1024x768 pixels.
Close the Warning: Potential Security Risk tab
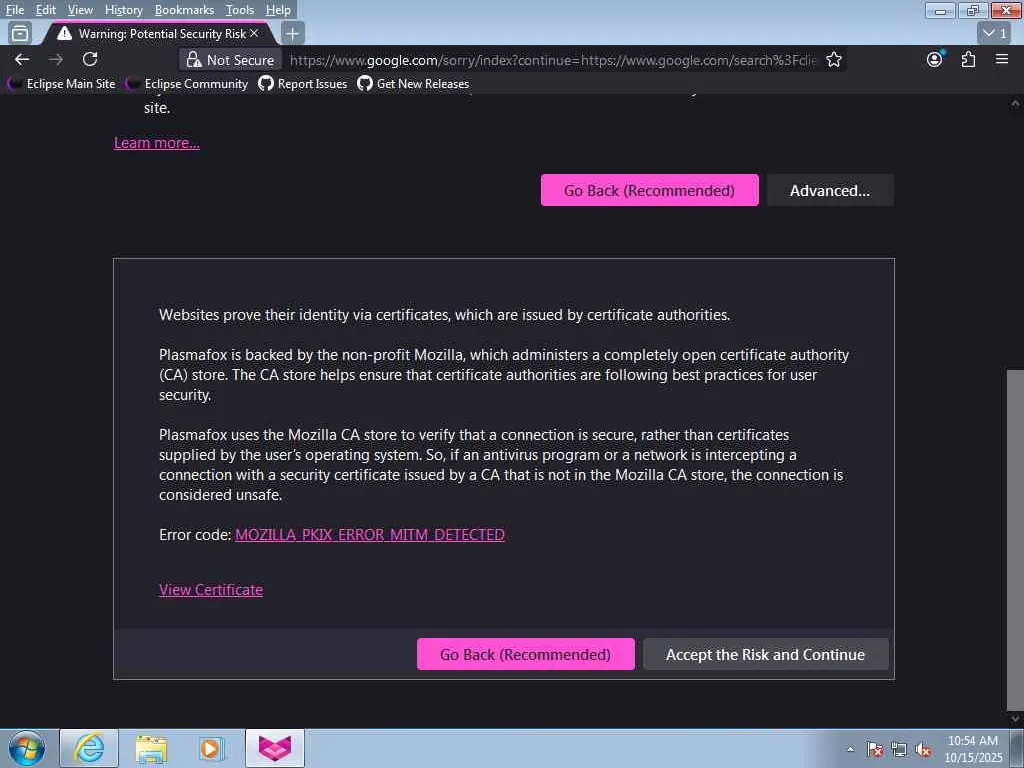[x=254, y=33]
